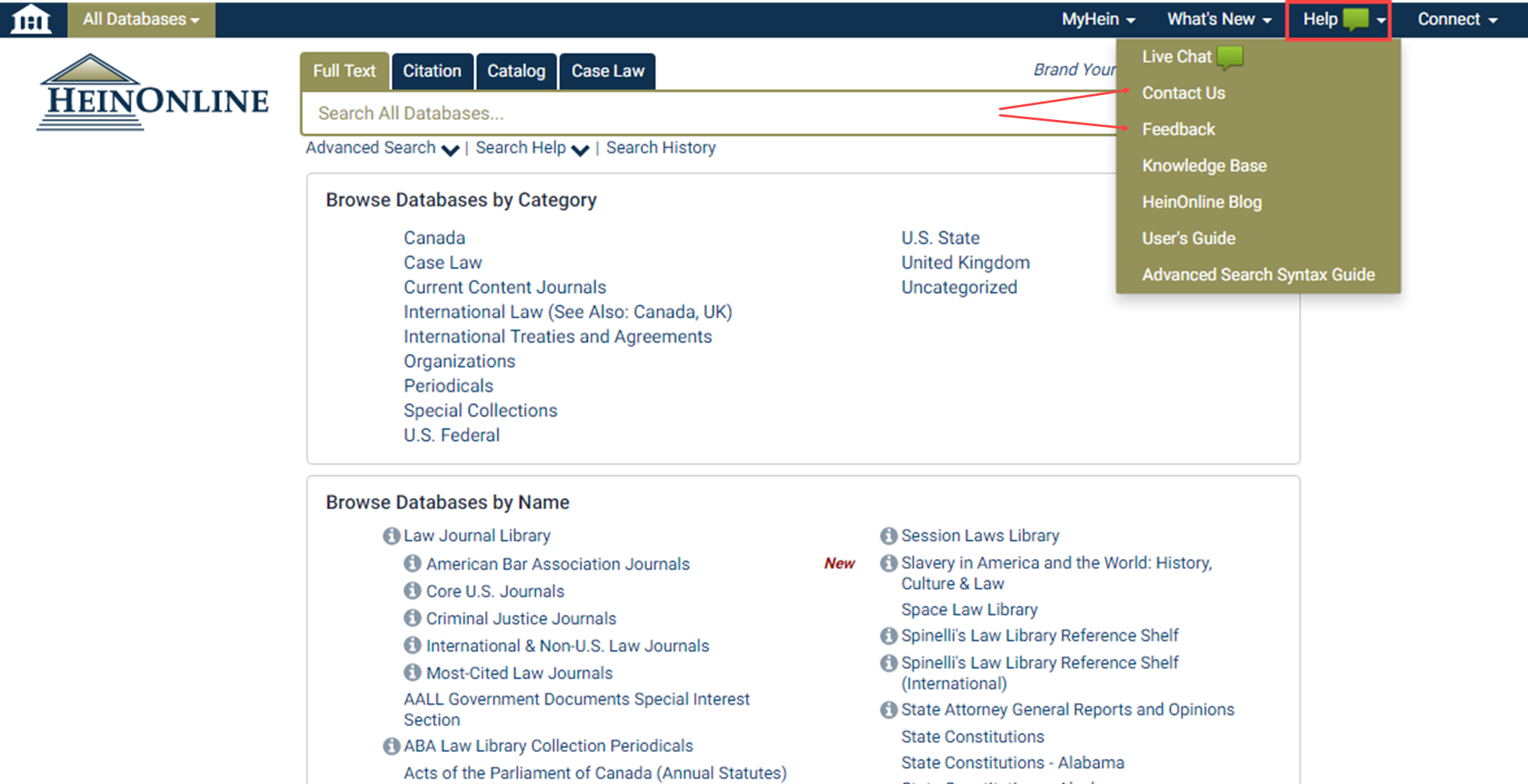Click the HeinOnline logo

click(153, 93)
